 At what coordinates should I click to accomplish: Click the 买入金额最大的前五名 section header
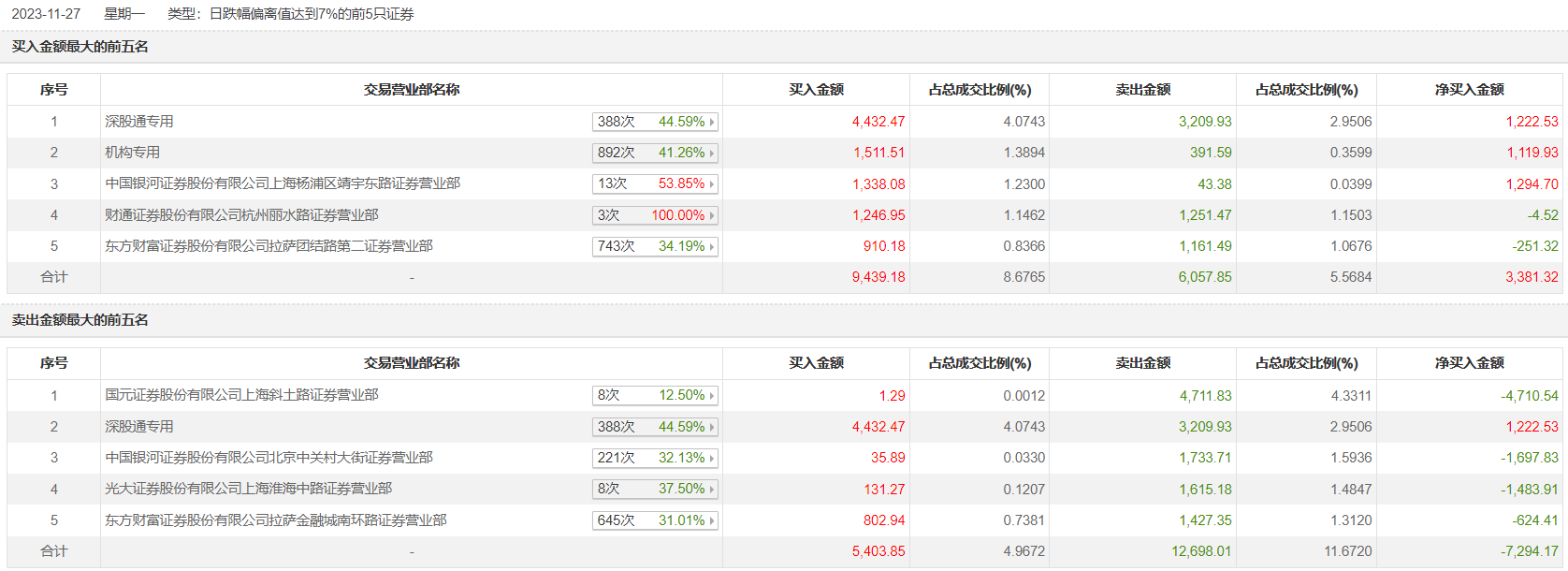[80, 47]
